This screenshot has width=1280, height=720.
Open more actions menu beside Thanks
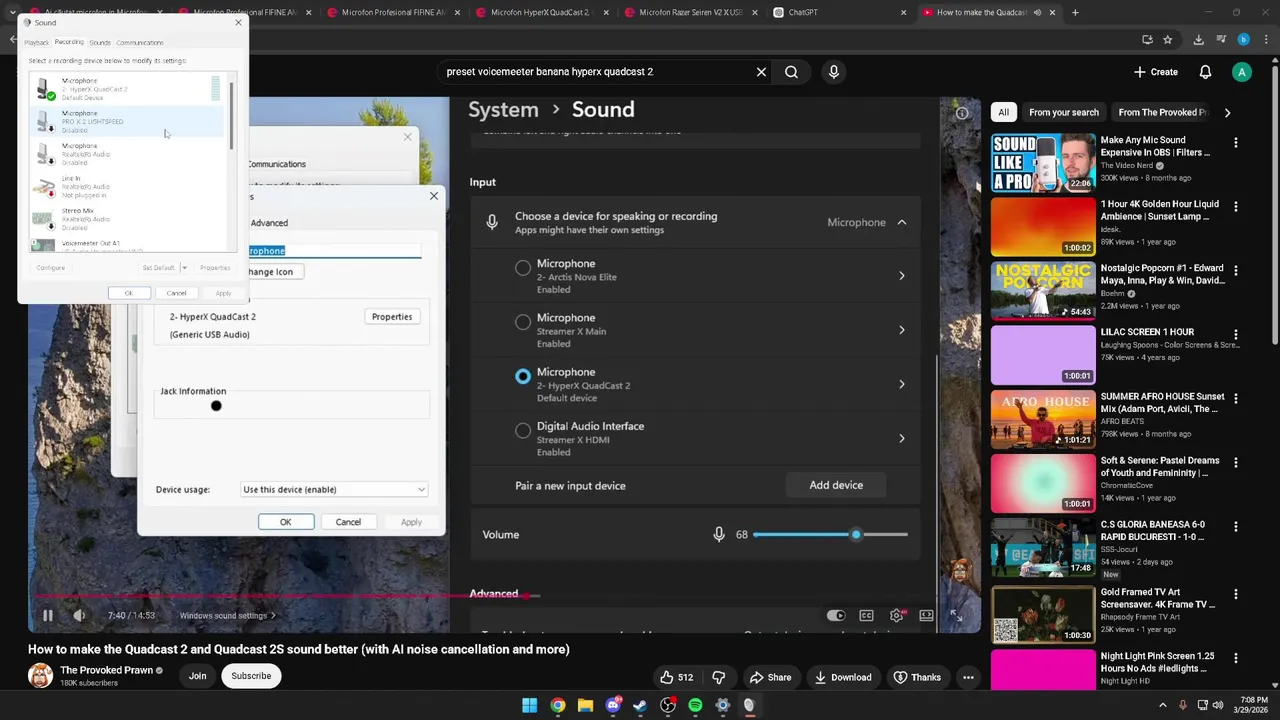pos(968,677)
